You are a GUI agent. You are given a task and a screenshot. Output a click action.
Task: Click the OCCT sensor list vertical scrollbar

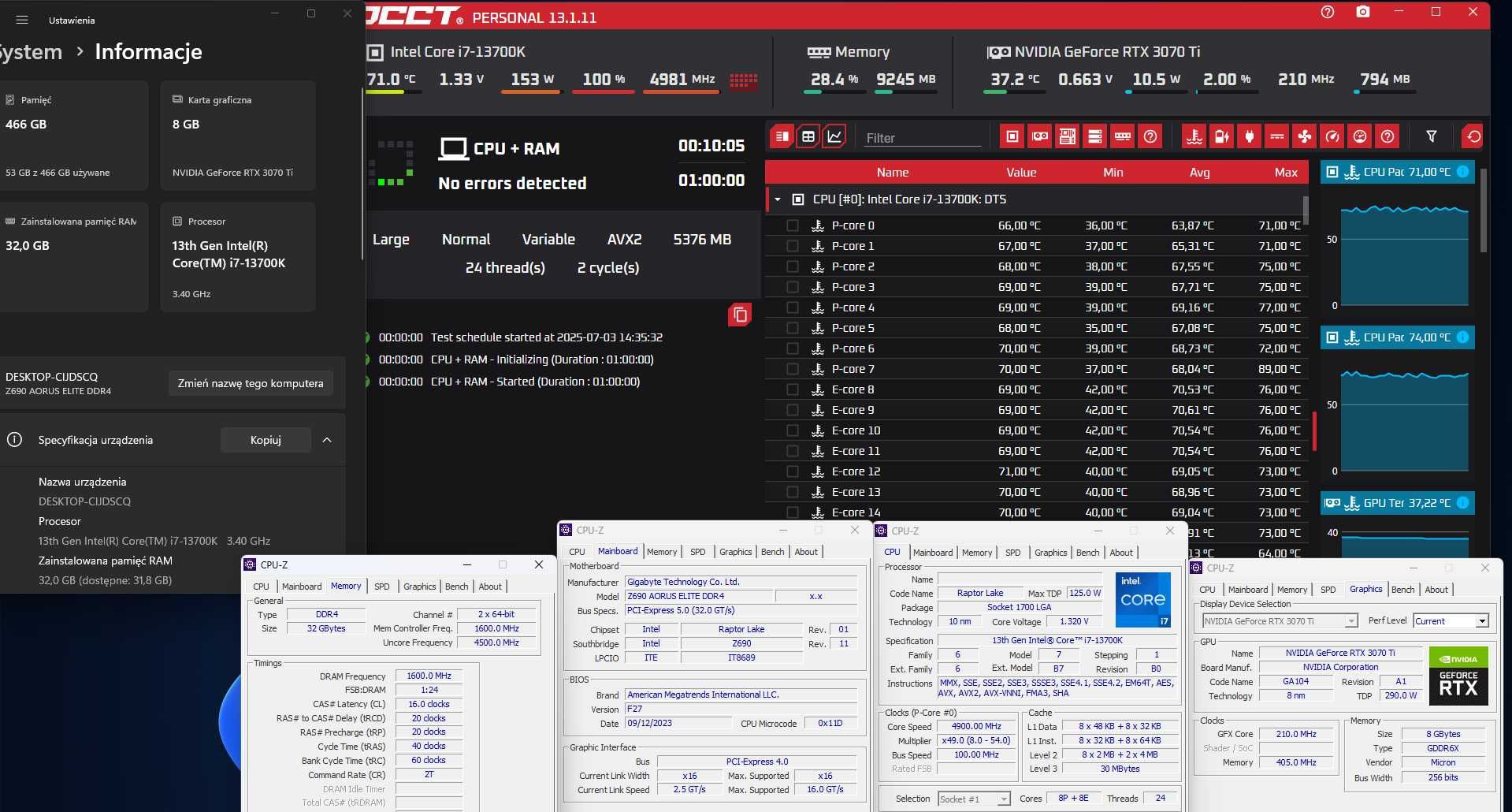pos(1306,210)
